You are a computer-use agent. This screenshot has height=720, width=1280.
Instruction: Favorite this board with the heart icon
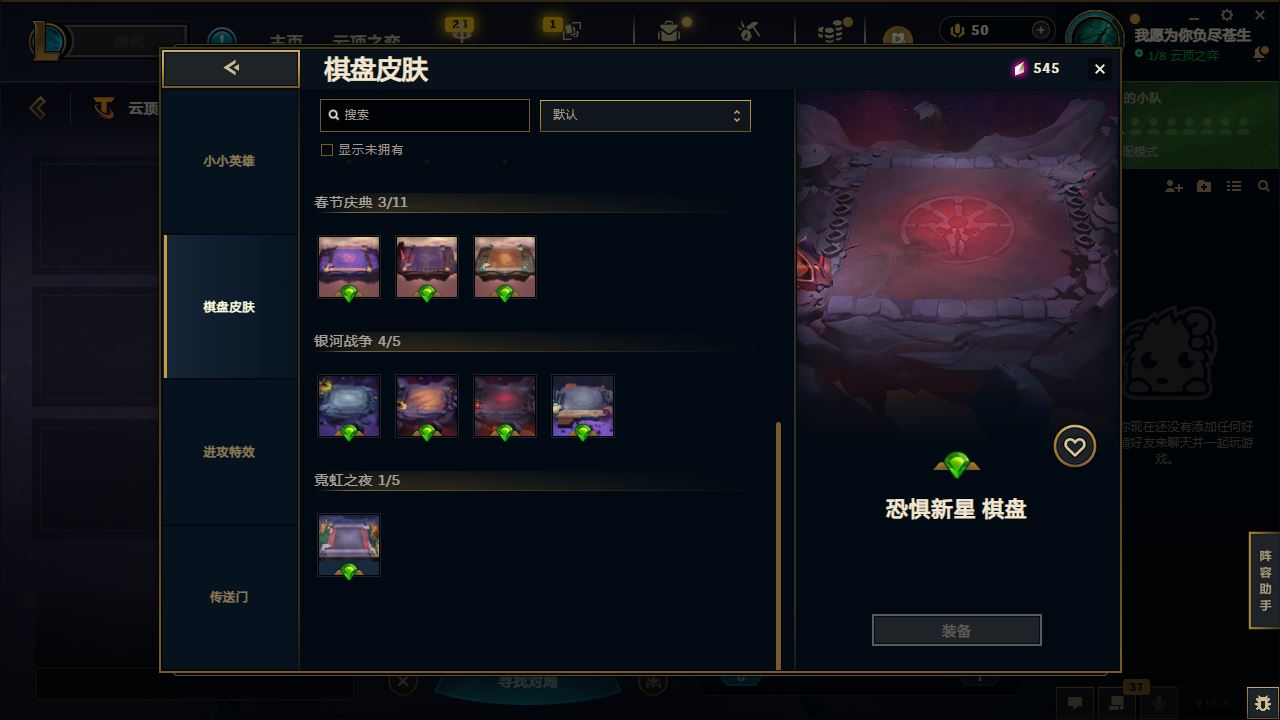pyautogui.click(x=1074, y=447)
